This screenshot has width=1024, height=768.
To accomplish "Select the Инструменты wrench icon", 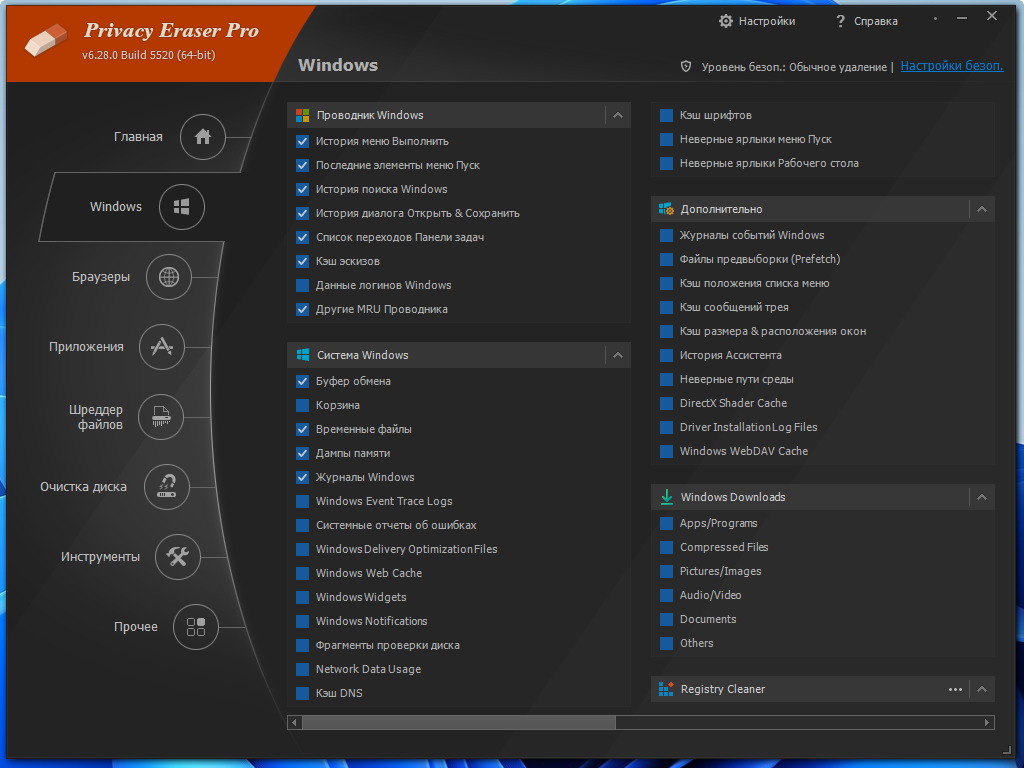I will pyautogui.click(x=178, y=557).
